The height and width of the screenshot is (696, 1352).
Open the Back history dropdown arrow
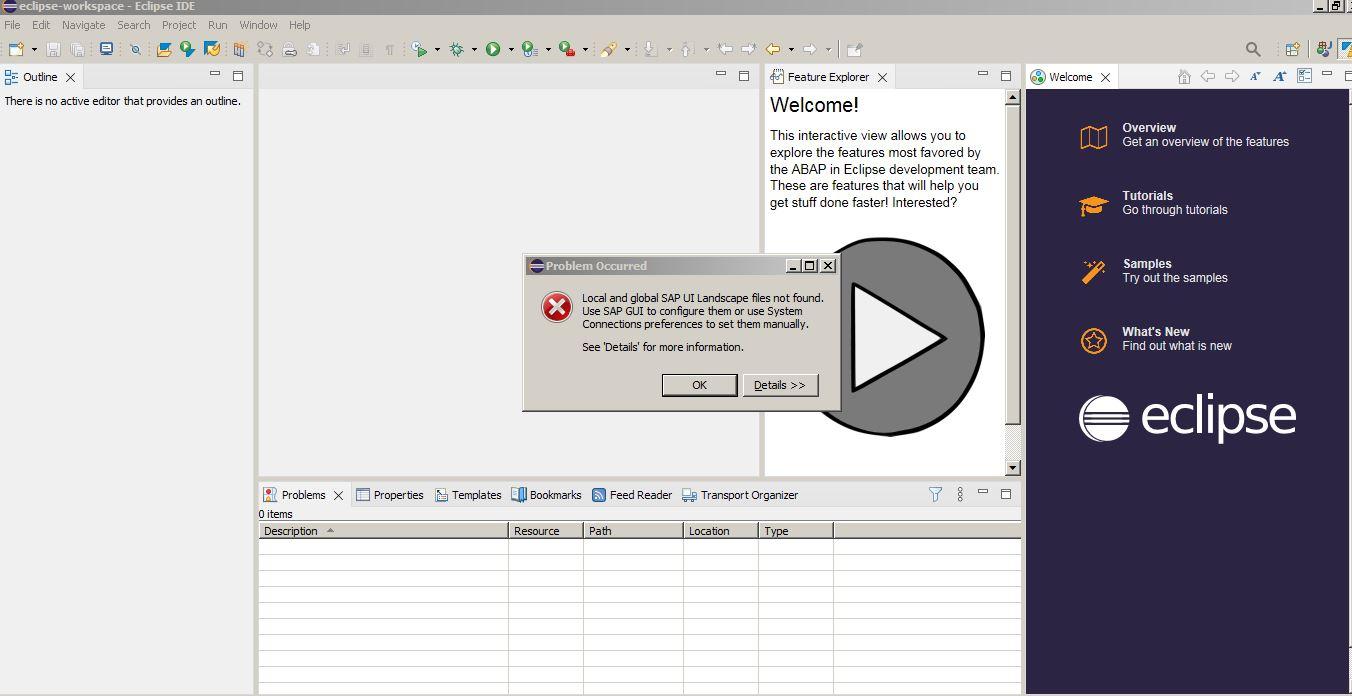pos(791,49)
